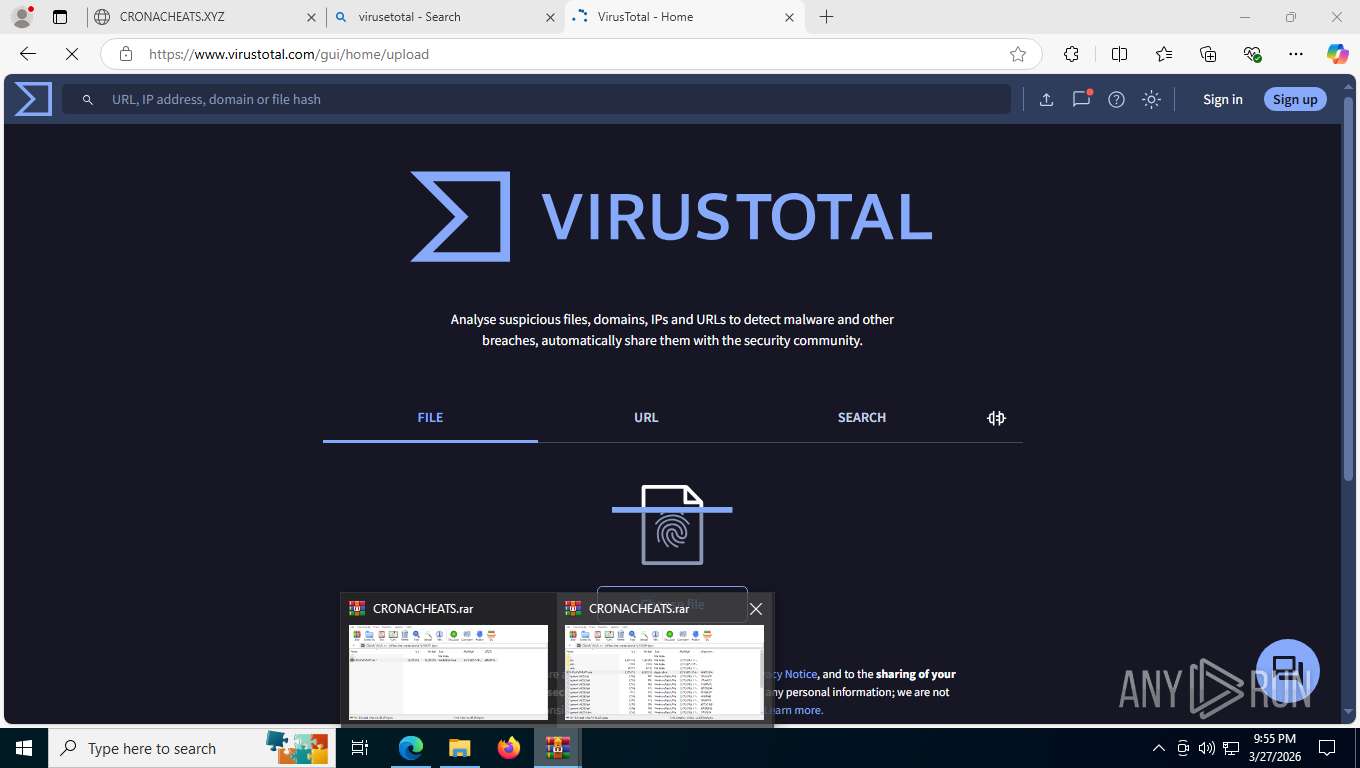Open the volume speaker tray icon
Screen dimensions: 1360x768
(1206, 748)
